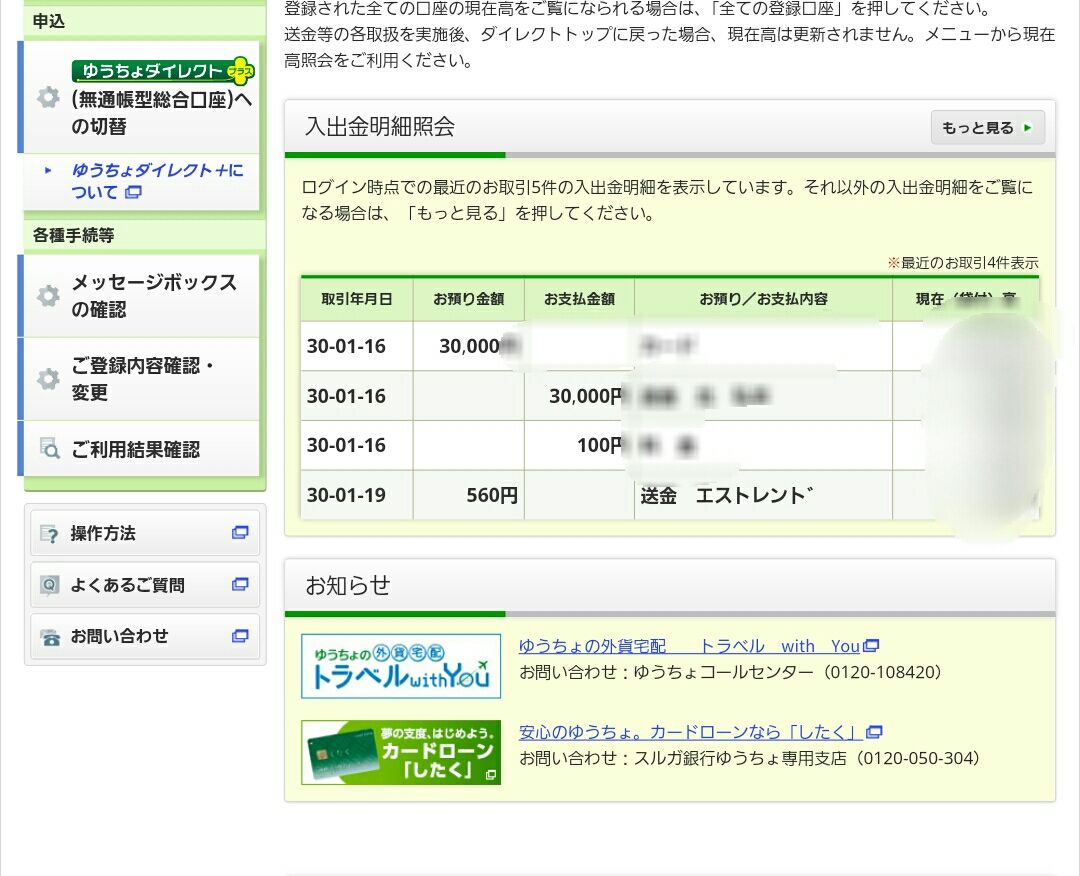
Task: Click the もっと見る button
Action: [988, 127]
